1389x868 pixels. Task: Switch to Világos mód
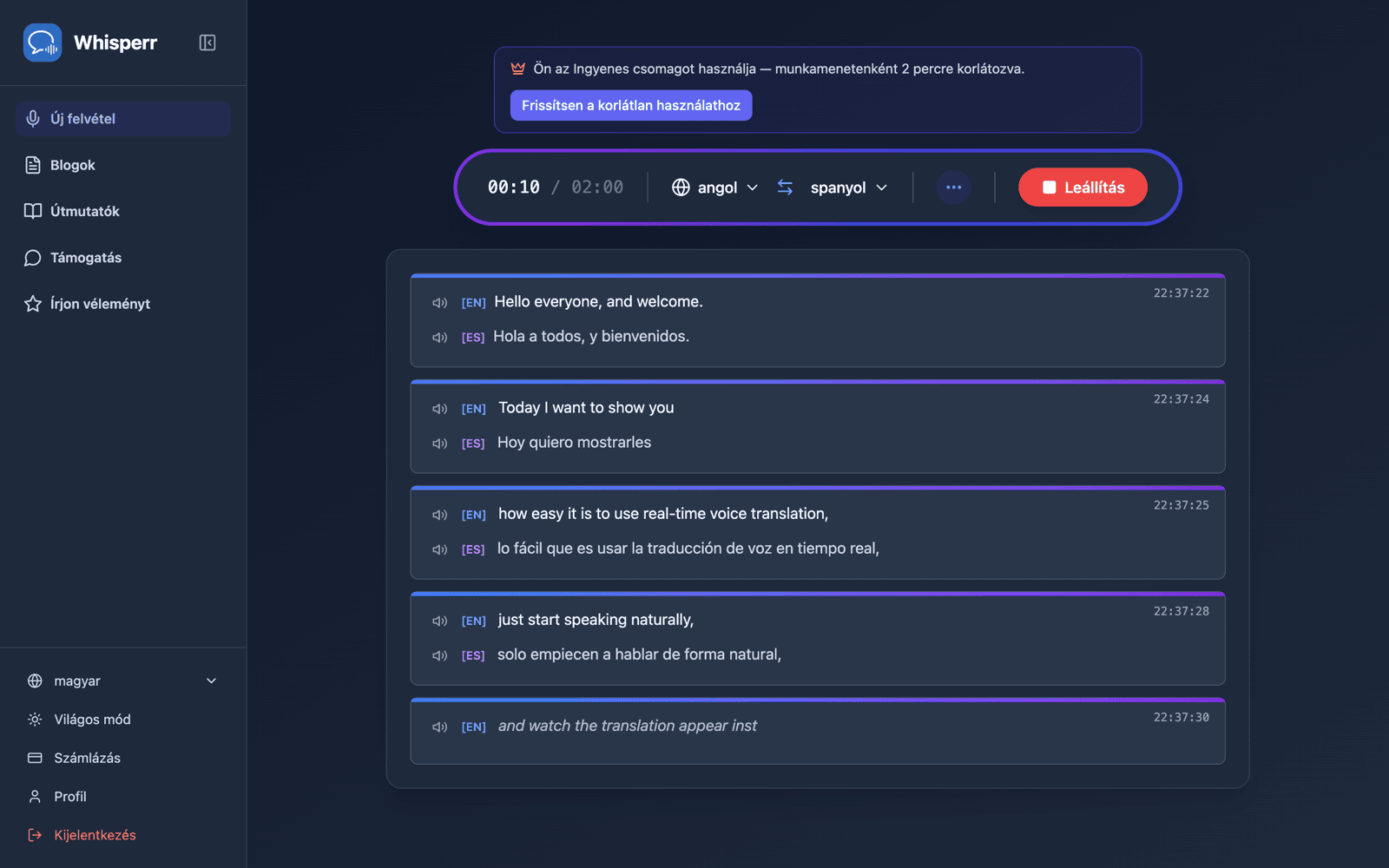coord(122,720)
